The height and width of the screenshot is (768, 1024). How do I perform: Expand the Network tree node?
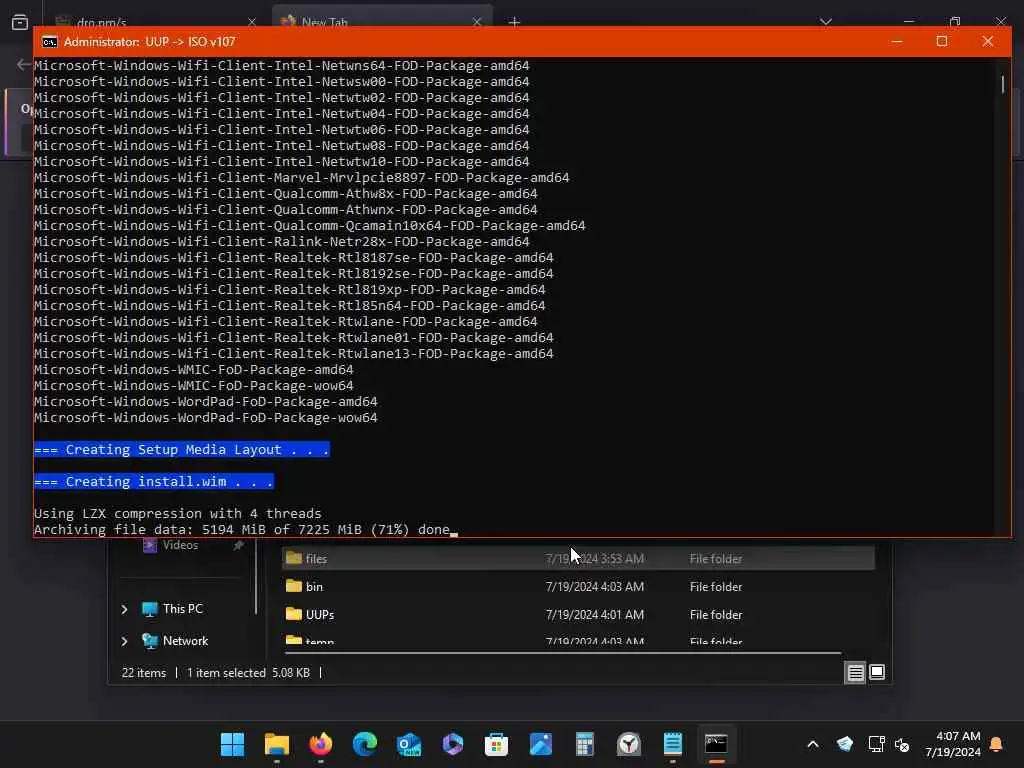tap(125, 641)
